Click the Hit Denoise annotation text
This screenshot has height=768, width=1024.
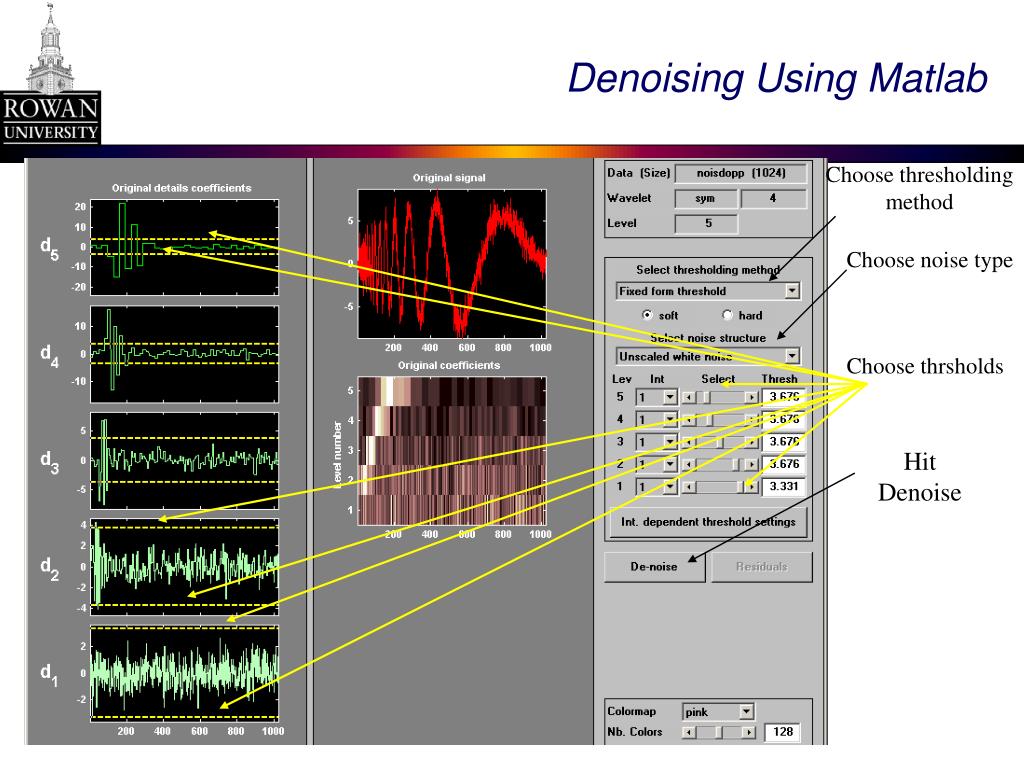[x=920, y=477]
